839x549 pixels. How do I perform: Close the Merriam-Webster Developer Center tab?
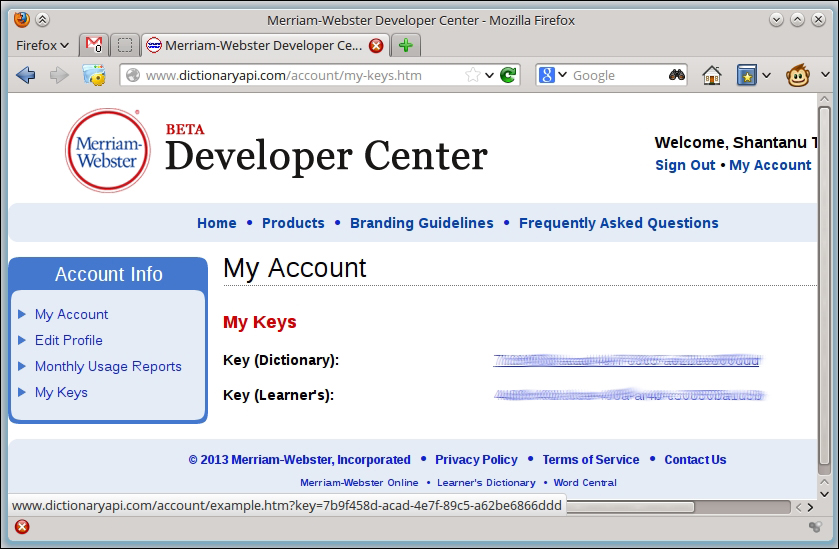tap(376, 45)
